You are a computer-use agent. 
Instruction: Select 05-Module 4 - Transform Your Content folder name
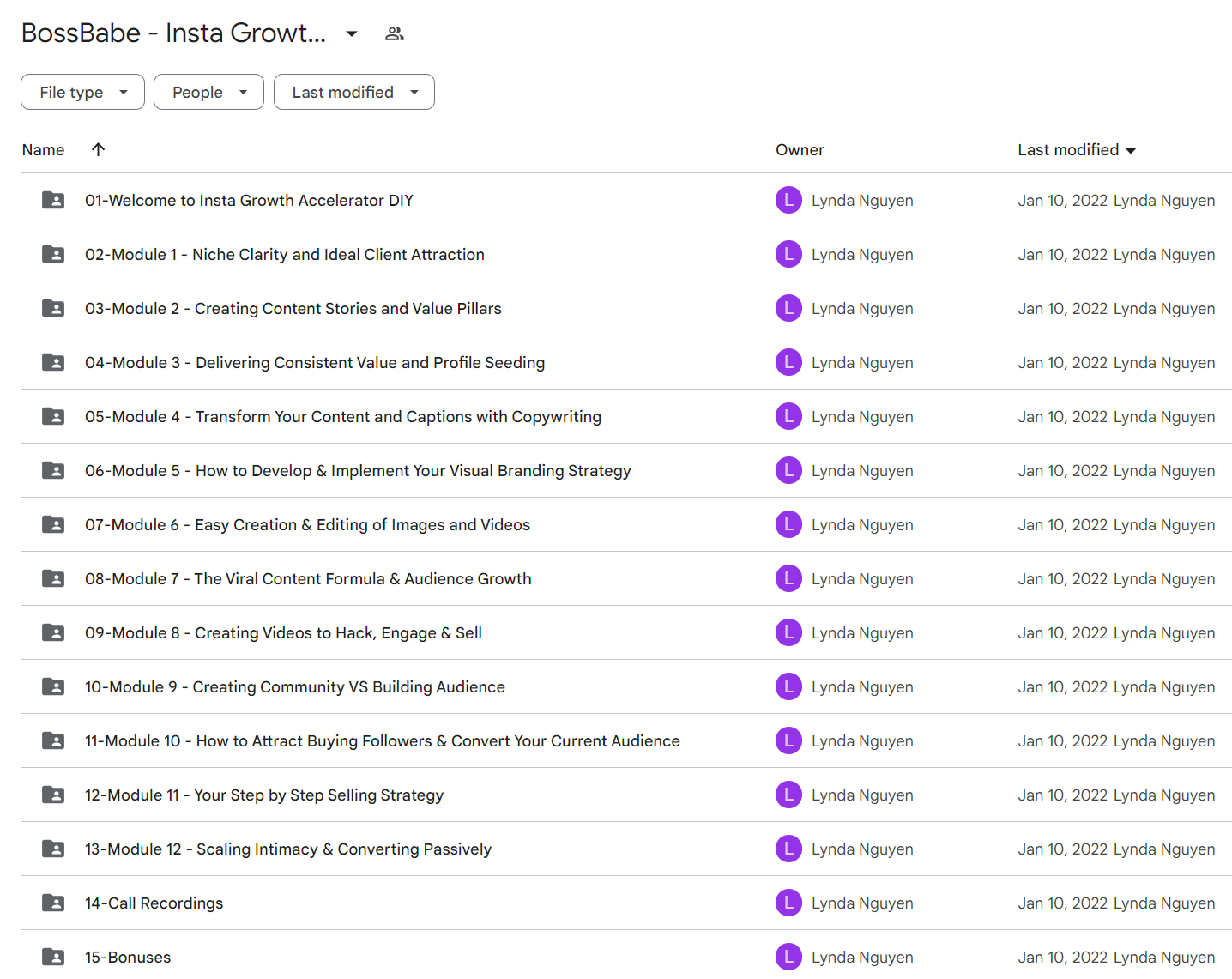pos(343,416)
